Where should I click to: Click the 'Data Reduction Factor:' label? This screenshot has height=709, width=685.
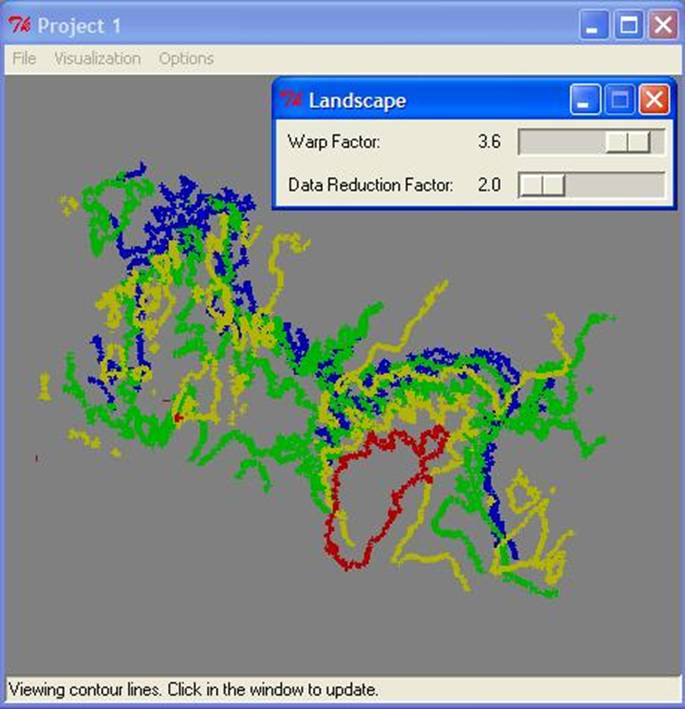click(370, 184)
